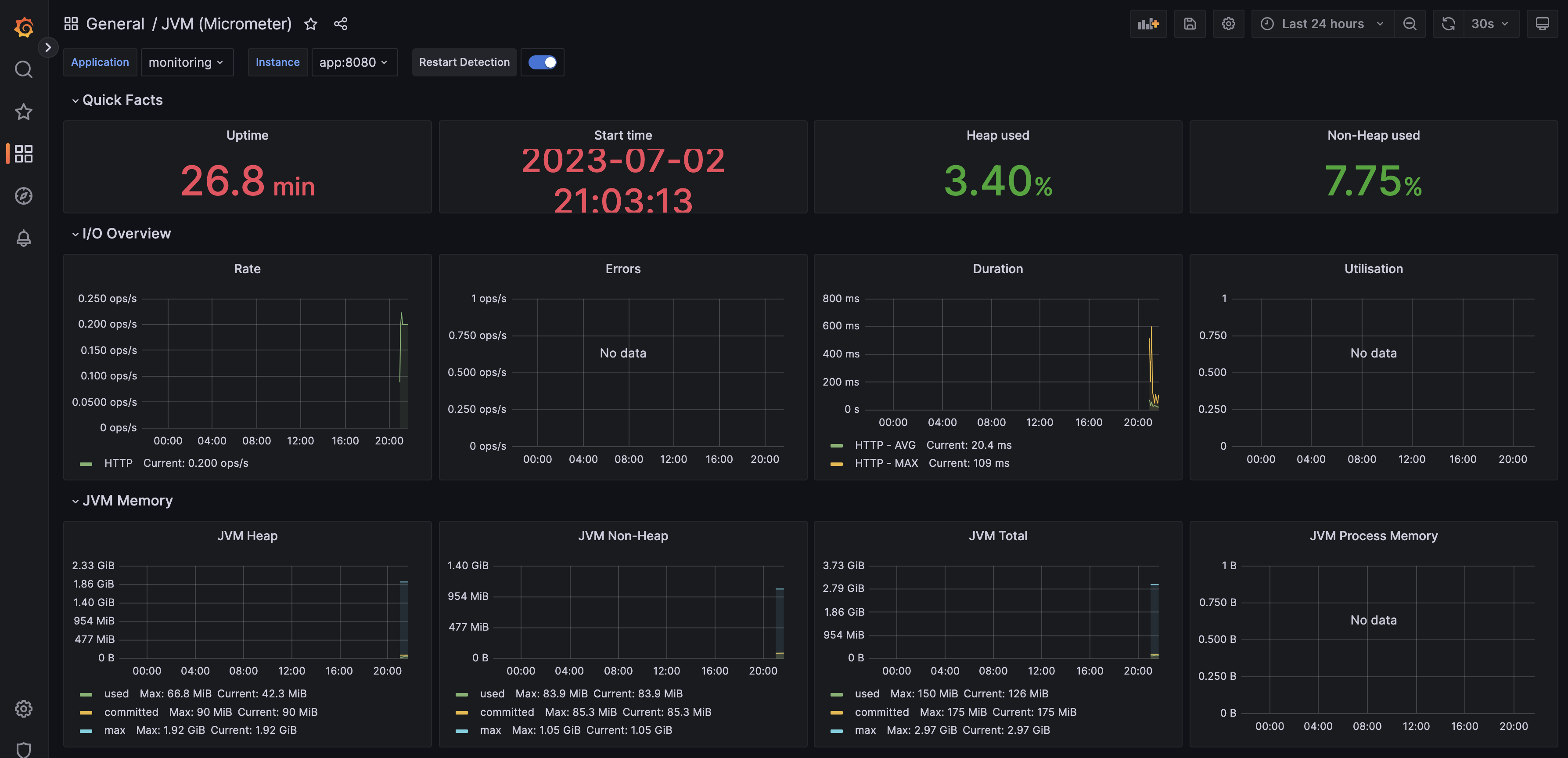
Task: Toggle HTTP - MAX series in Duration legend
Action: coord(886,463)
